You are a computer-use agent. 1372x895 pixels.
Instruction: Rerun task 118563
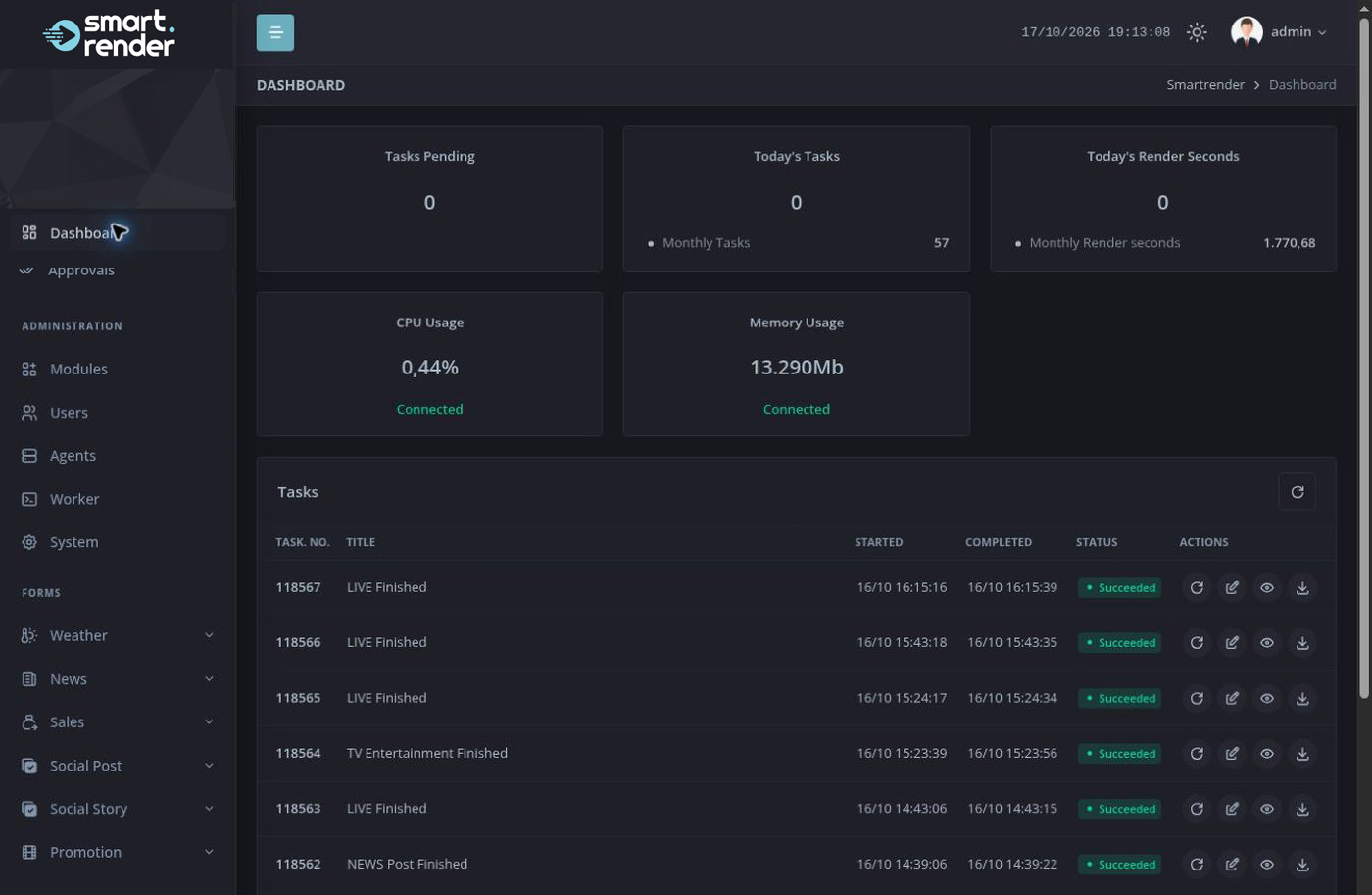(x=1197, y=809)
